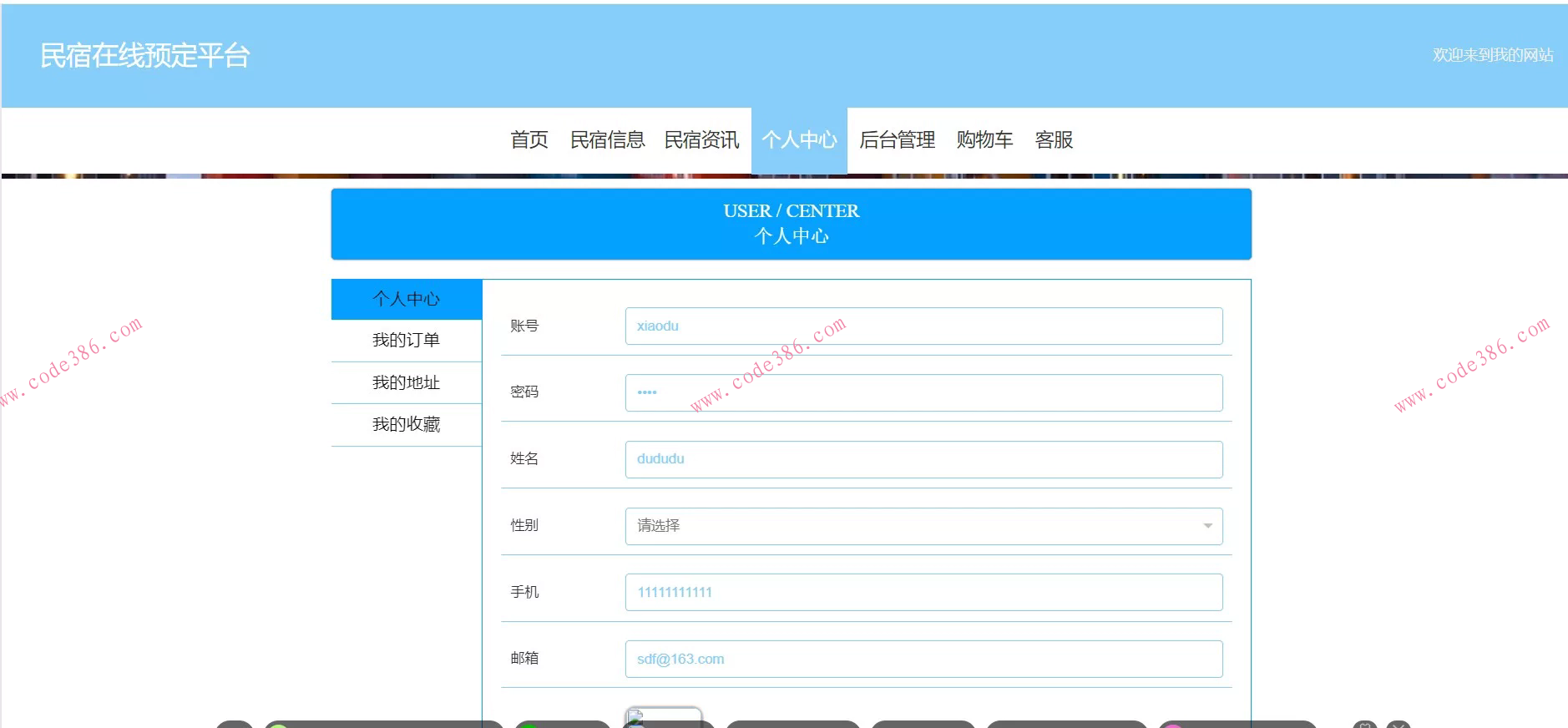Viewport: 1568px width, 728px height.
Task: Click the 欢迎来到我的网站 header text
Action: (1493, 55)
